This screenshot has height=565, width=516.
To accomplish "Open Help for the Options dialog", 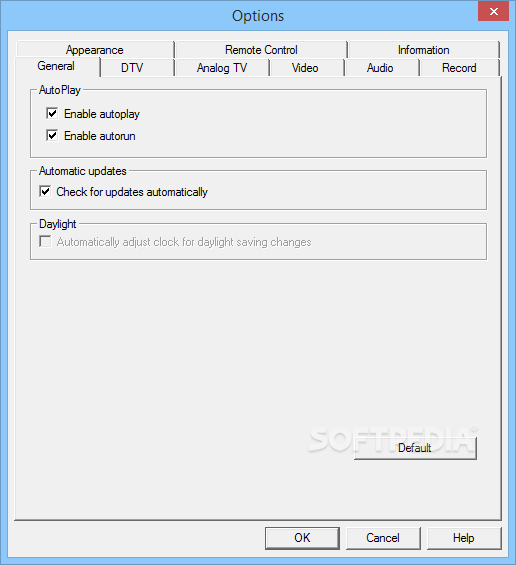I will click(x=464, y=538).
